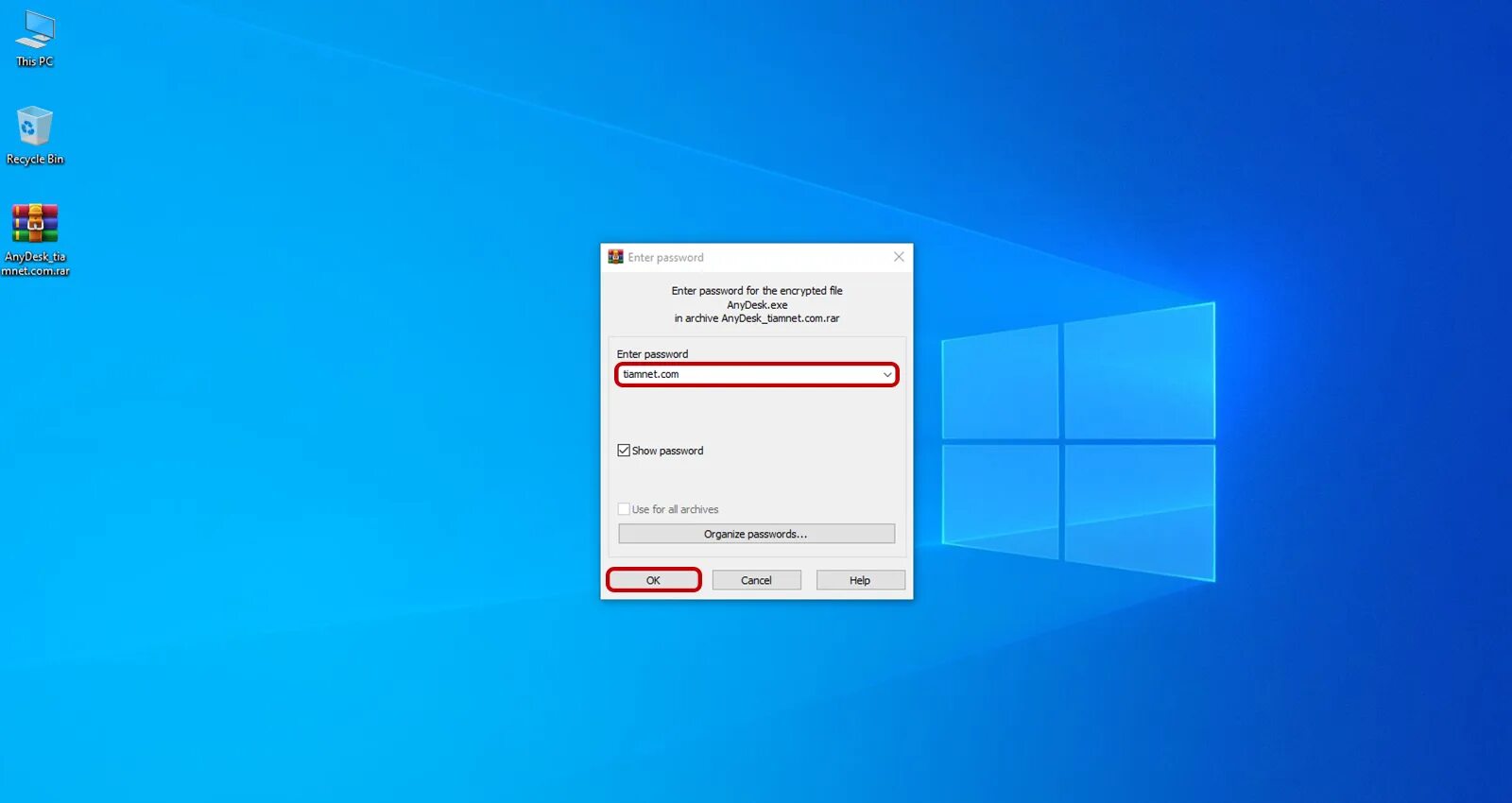Cancel the password prompt
This screenshot has height=803, width=1512.
pyautogui.click(x=756, y=580)
